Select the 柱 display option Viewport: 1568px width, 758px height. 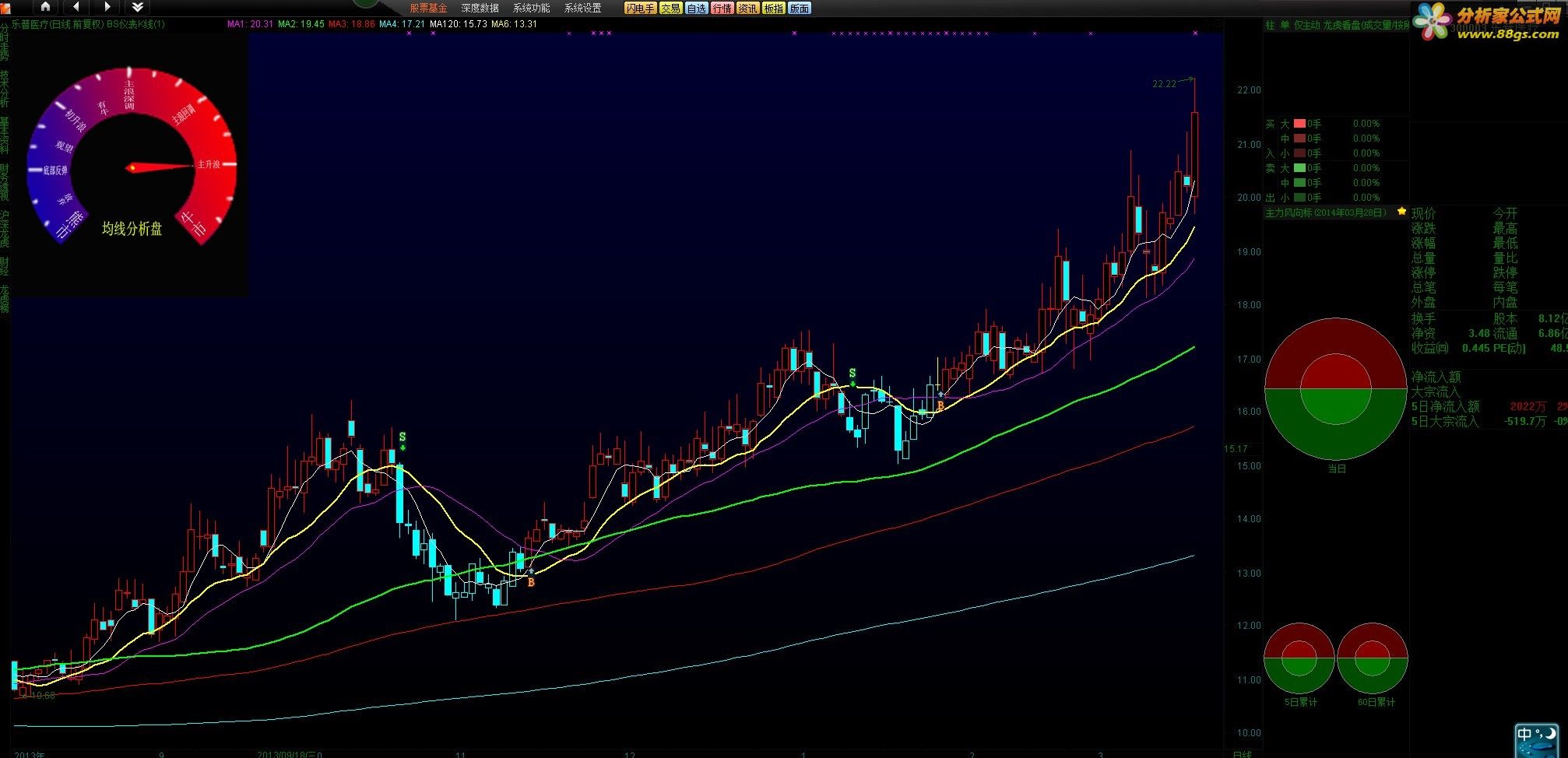coord(1270,26)
